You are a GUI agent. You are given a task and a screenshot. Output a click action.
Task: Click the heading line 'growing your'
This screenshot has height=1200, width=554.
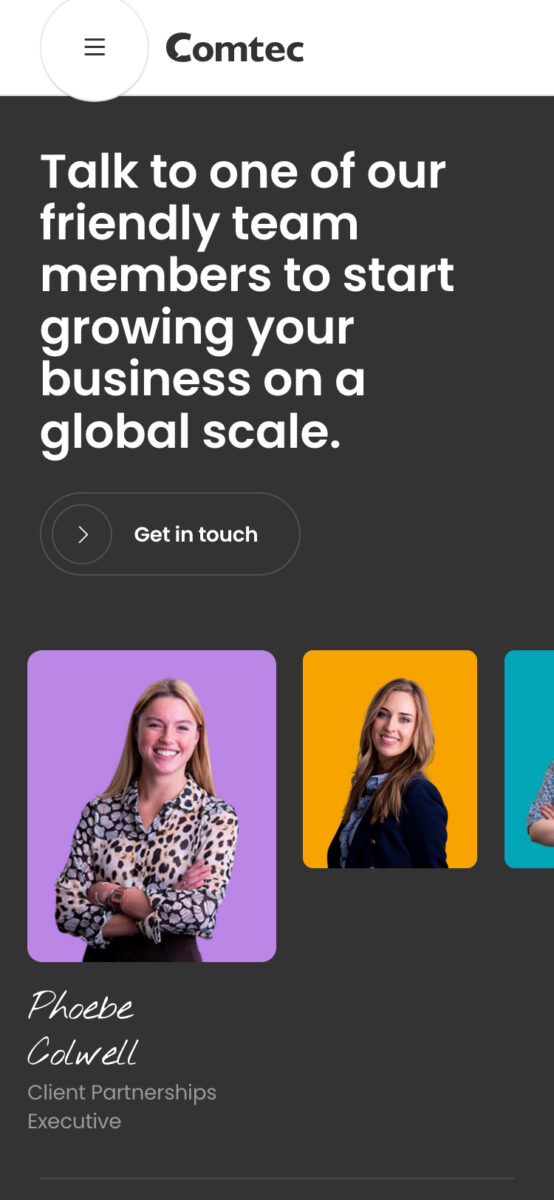click(197, 328)
